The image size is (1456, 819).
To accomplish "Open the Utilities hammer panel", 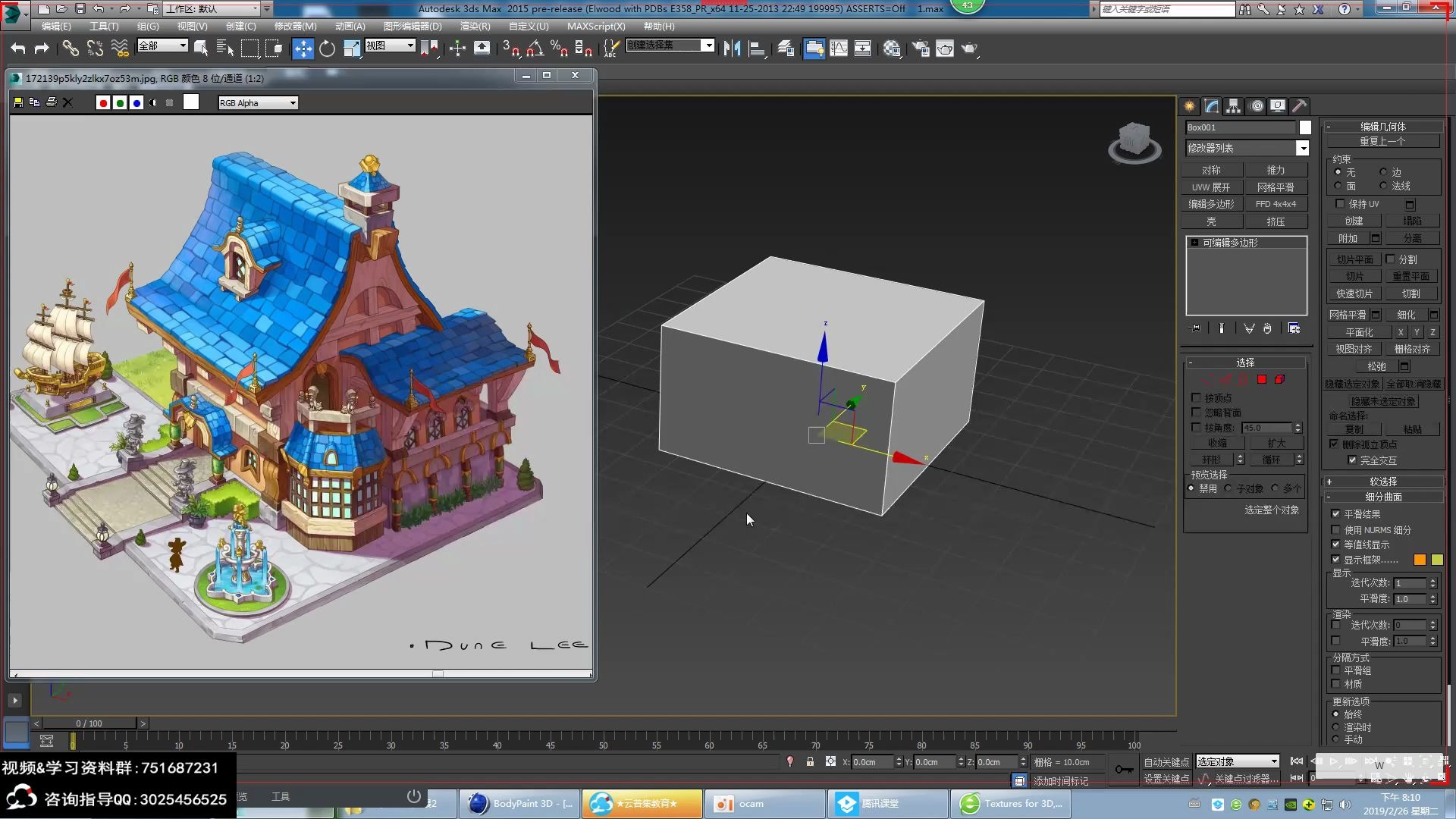I will pyautogui.click(x=1300, y=106).
